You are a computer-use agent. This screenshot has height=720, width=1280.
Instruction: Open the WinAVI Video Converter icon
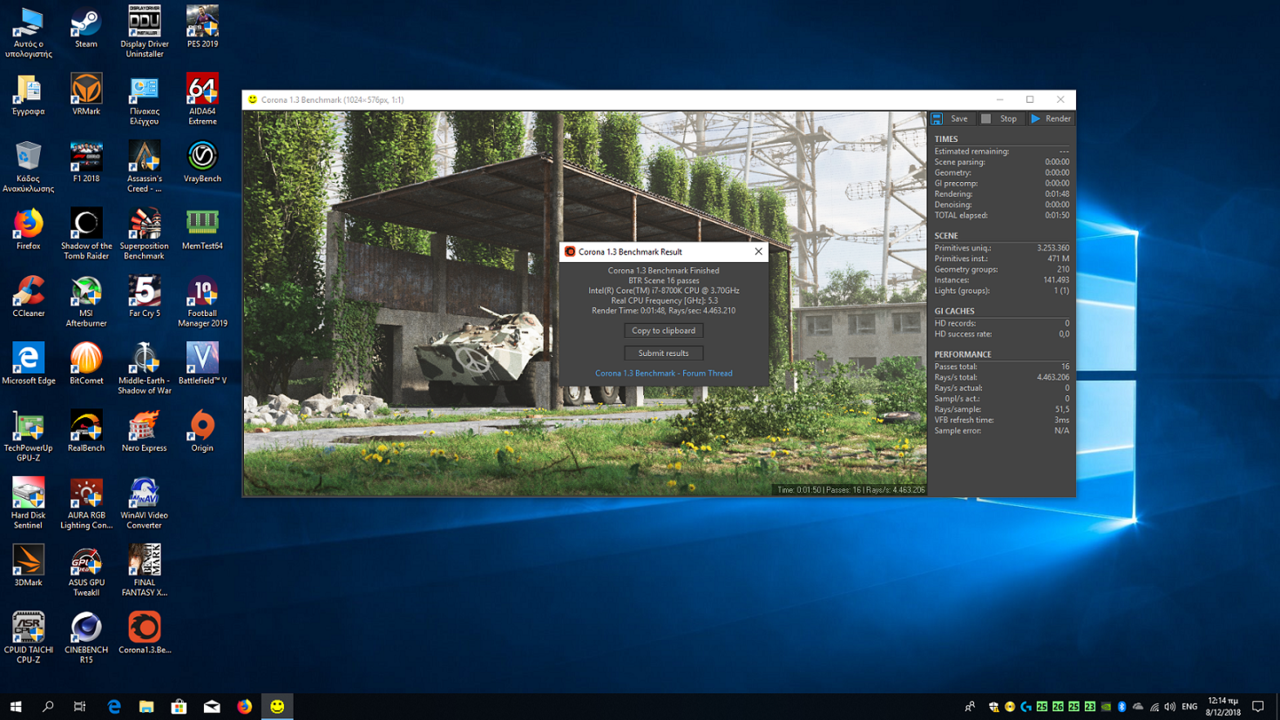pos(144,502)
